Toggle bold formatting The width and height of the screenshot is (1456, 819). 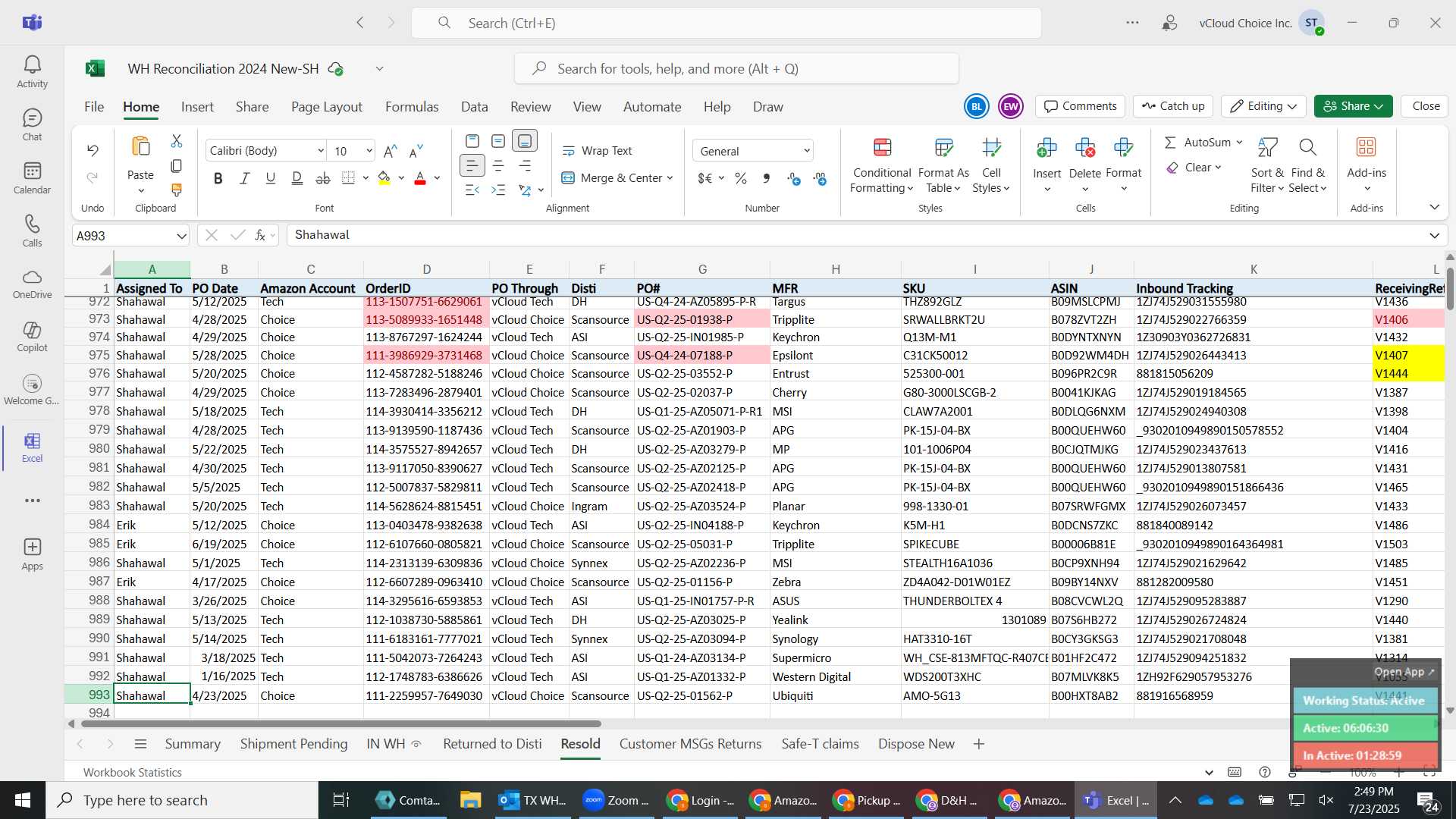pos(218,178)
